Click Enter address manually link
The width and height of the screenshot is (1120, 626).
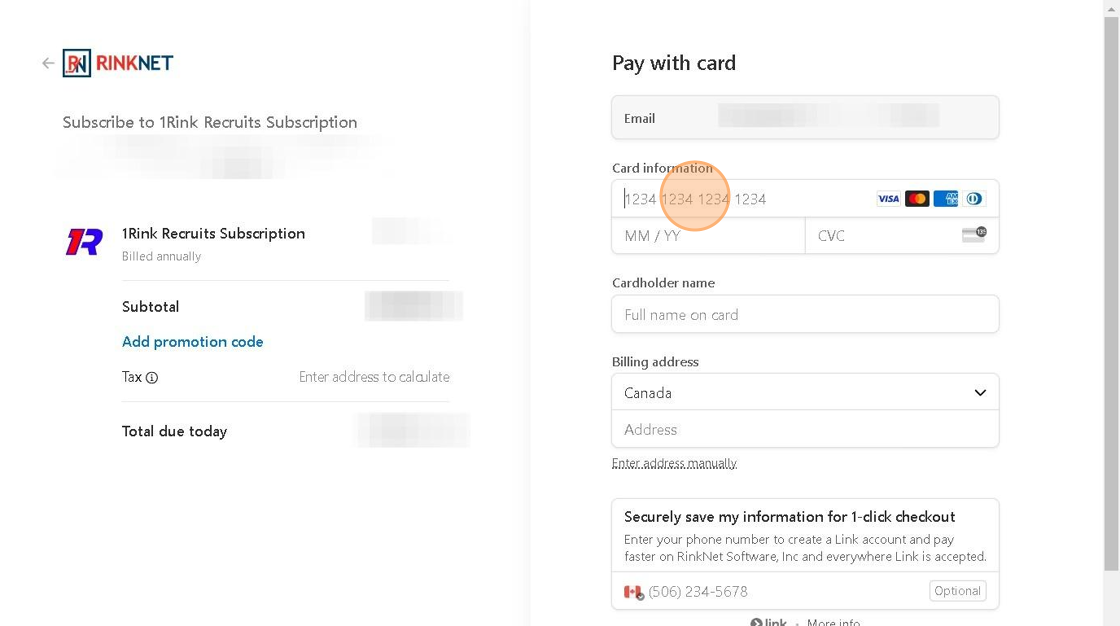pos(674,463)
